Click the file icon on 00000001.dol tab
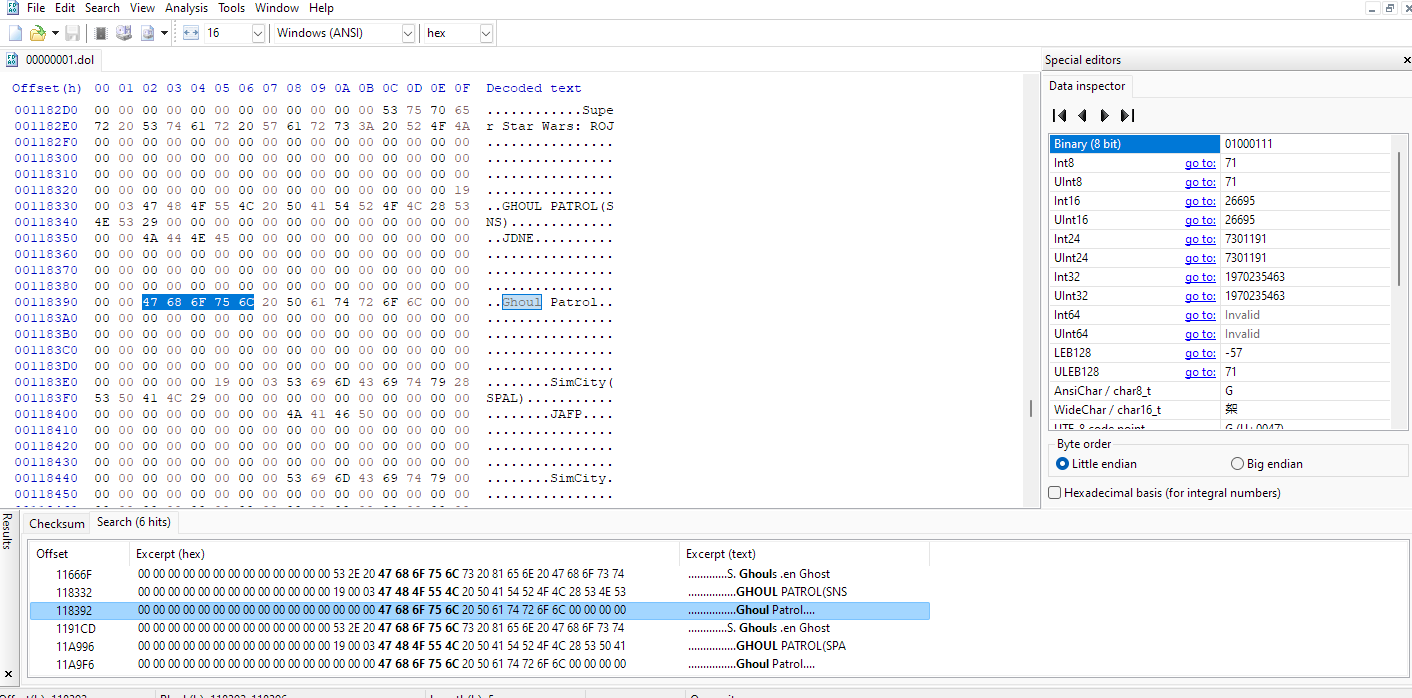 tap(13, 60)
